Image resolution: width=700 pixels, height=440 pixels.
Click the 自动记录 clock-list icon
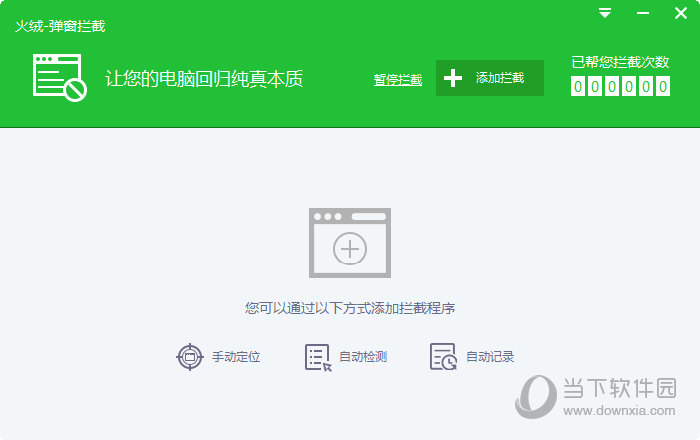(443, 357)
